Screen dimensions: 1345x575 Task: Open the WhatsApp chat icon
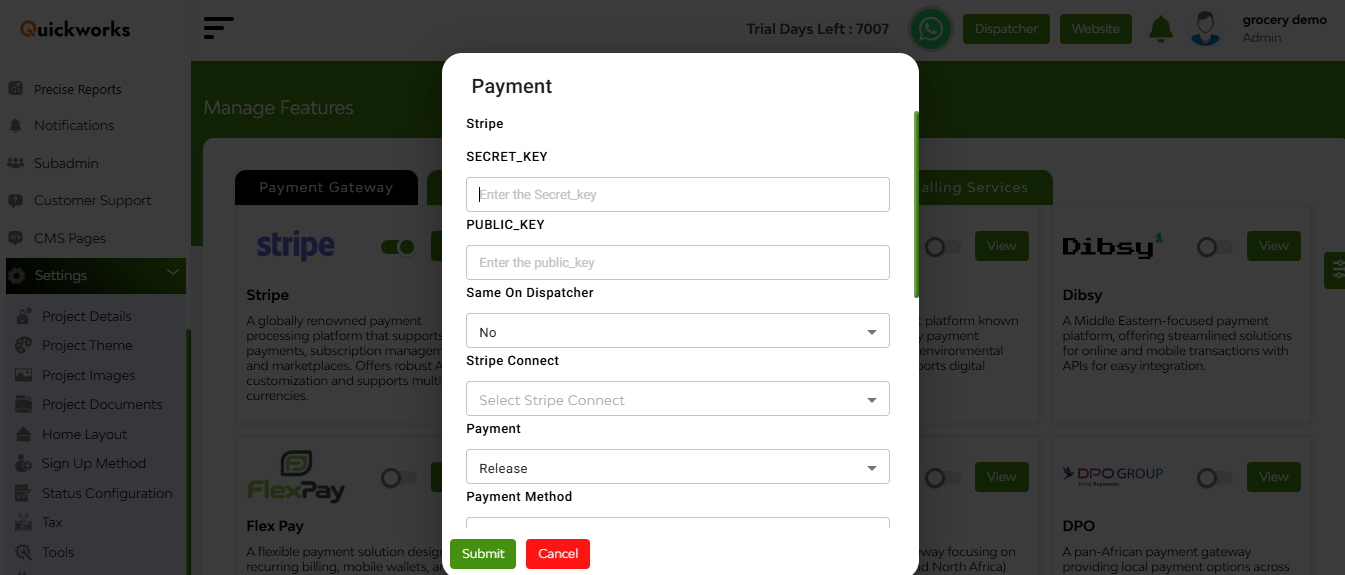[931, 29]
